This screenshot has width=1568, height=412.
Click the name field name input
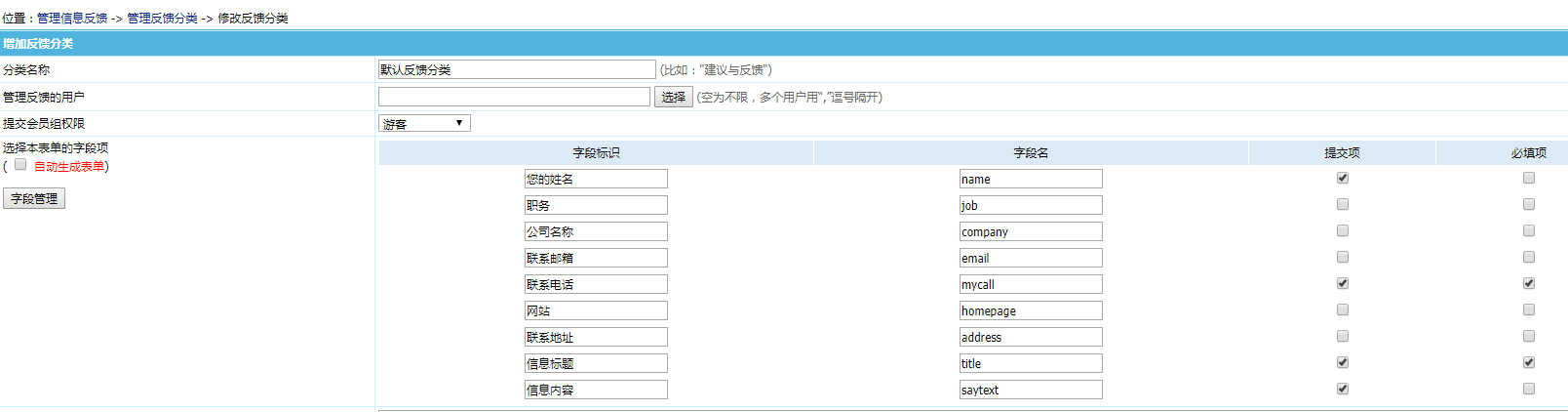(1031, 179)
